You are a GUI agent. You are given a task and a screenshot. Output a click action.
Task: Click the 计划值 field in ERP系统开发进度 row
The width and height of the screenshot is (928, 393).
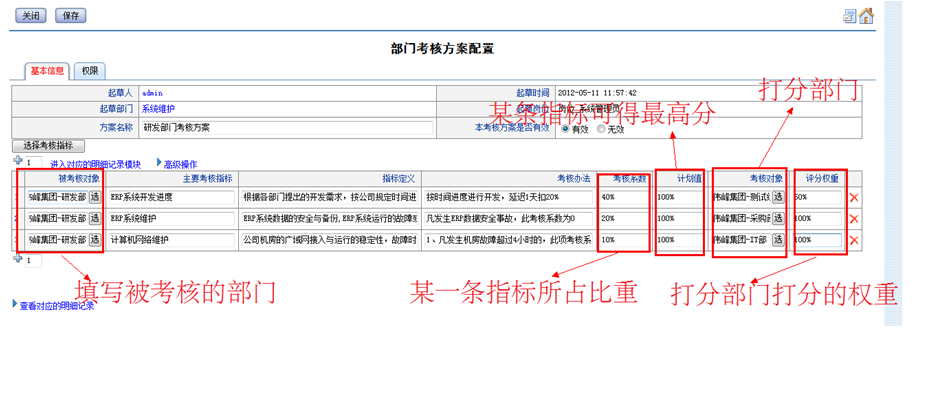679,197
